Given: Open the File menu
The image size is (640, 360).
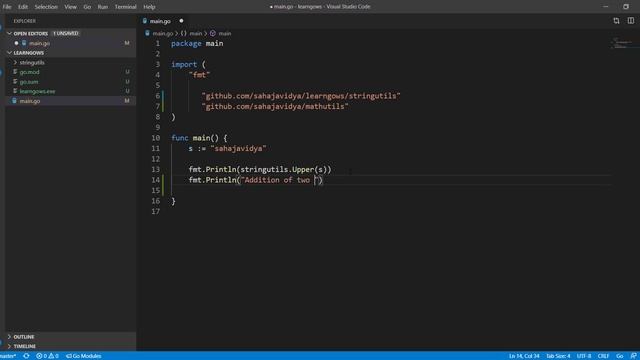Looking at the screenshot, I should [7, 7].
